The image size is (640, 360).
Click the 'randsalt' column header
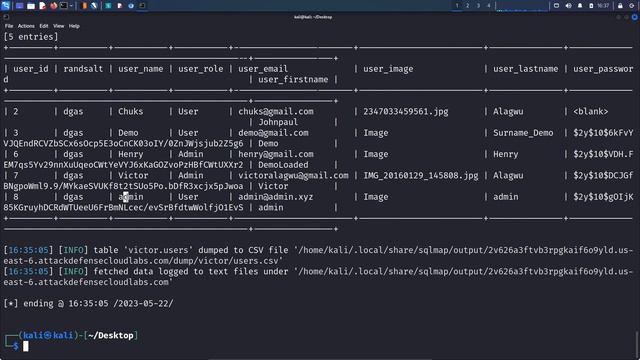[83, 69]
